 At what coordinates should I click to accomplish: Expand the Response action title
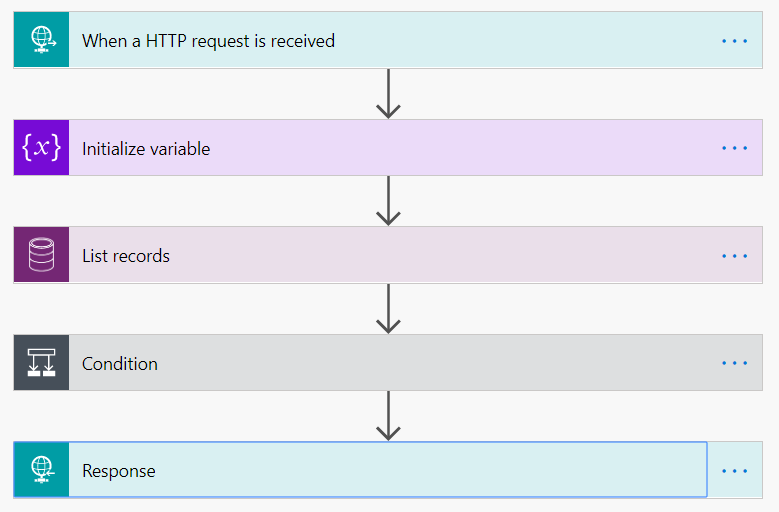coord(119,471)
